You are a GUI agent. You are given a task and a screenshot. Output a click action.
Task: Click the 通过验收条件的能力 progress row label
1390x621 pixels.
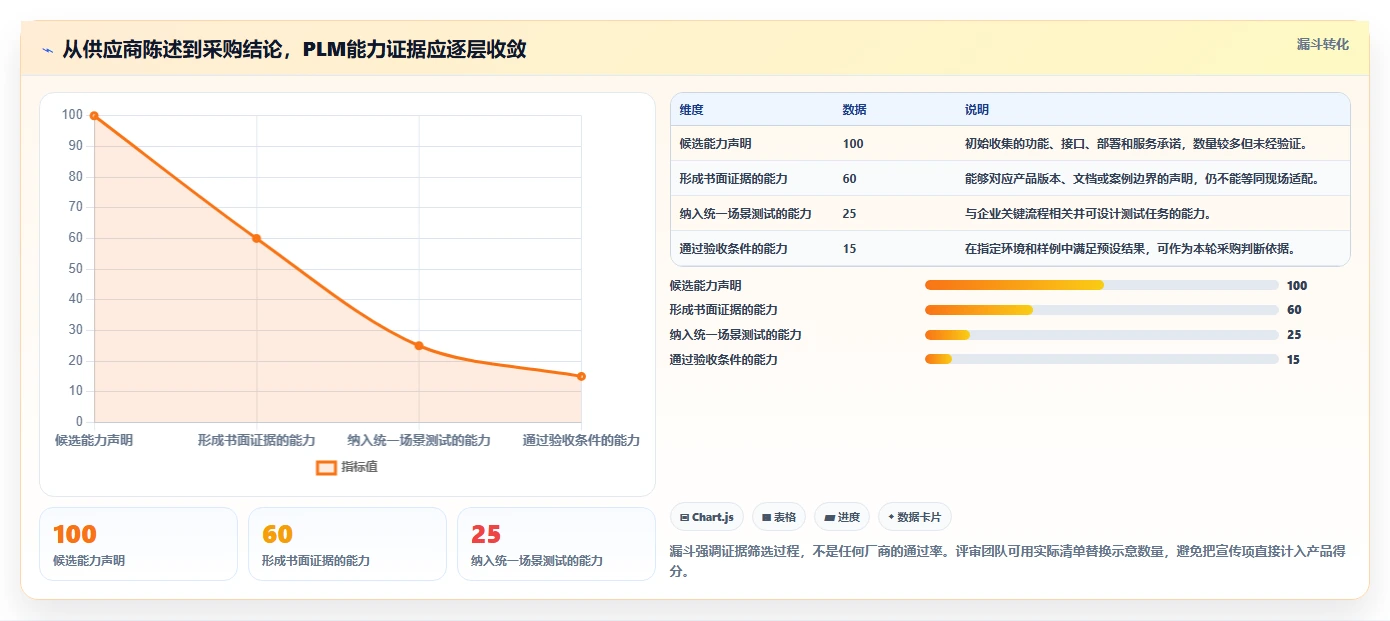pos(724,360)
